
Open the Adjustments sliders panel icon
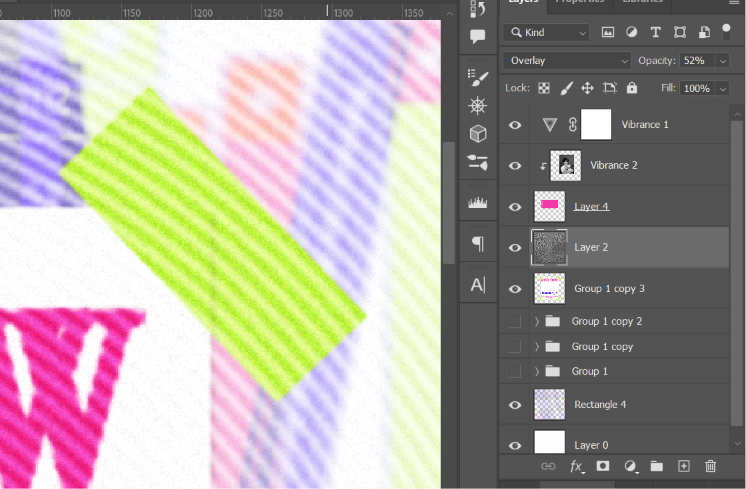click(x=478, y=162)
